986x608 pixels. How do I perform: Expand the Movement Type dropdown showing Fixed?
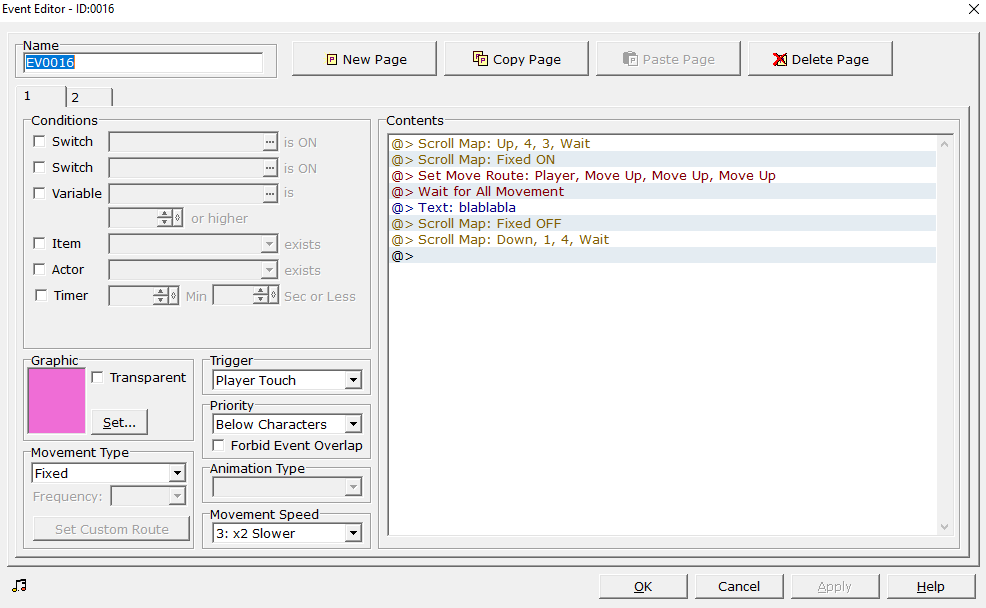pos(177,473)
